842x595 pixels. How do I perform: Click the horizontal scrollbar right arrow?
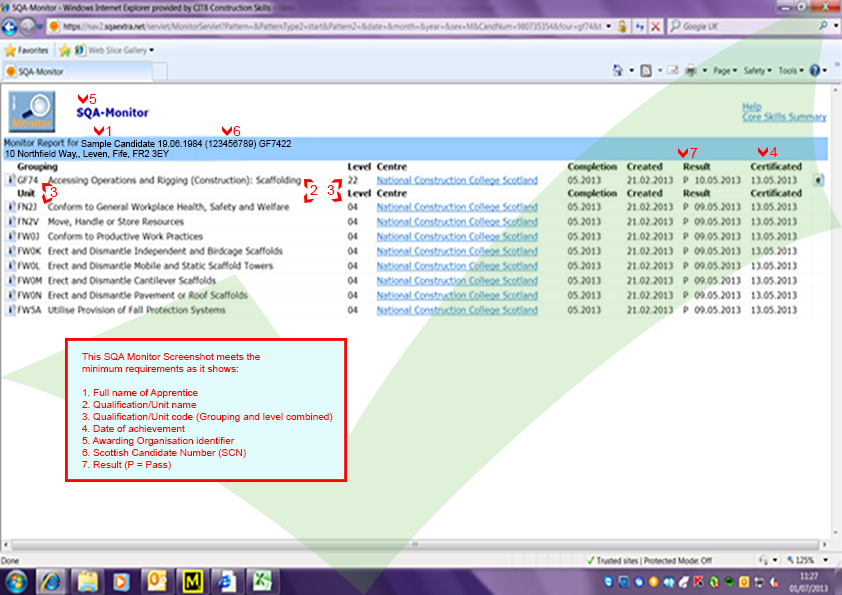pos(824,545)
